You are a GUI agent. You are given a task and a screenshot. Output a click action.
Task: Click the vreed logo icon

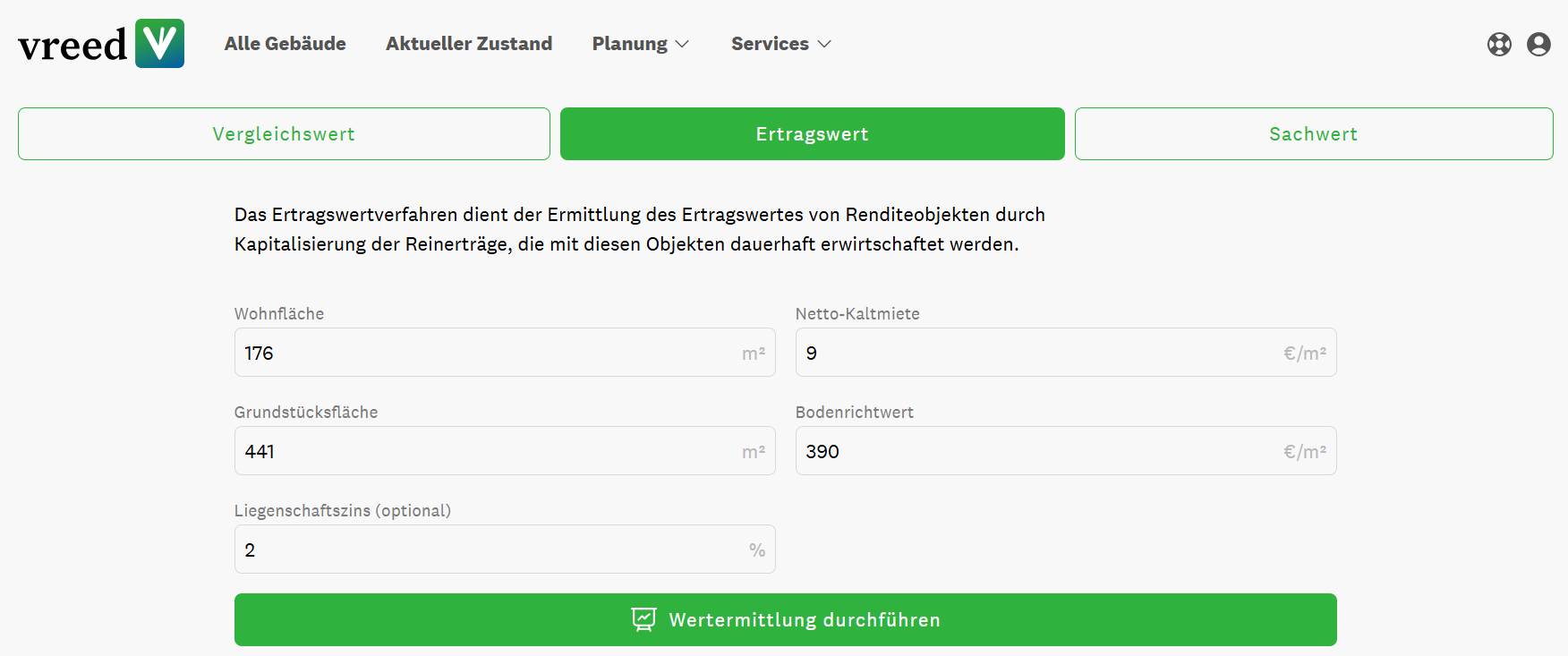point(159,43)
